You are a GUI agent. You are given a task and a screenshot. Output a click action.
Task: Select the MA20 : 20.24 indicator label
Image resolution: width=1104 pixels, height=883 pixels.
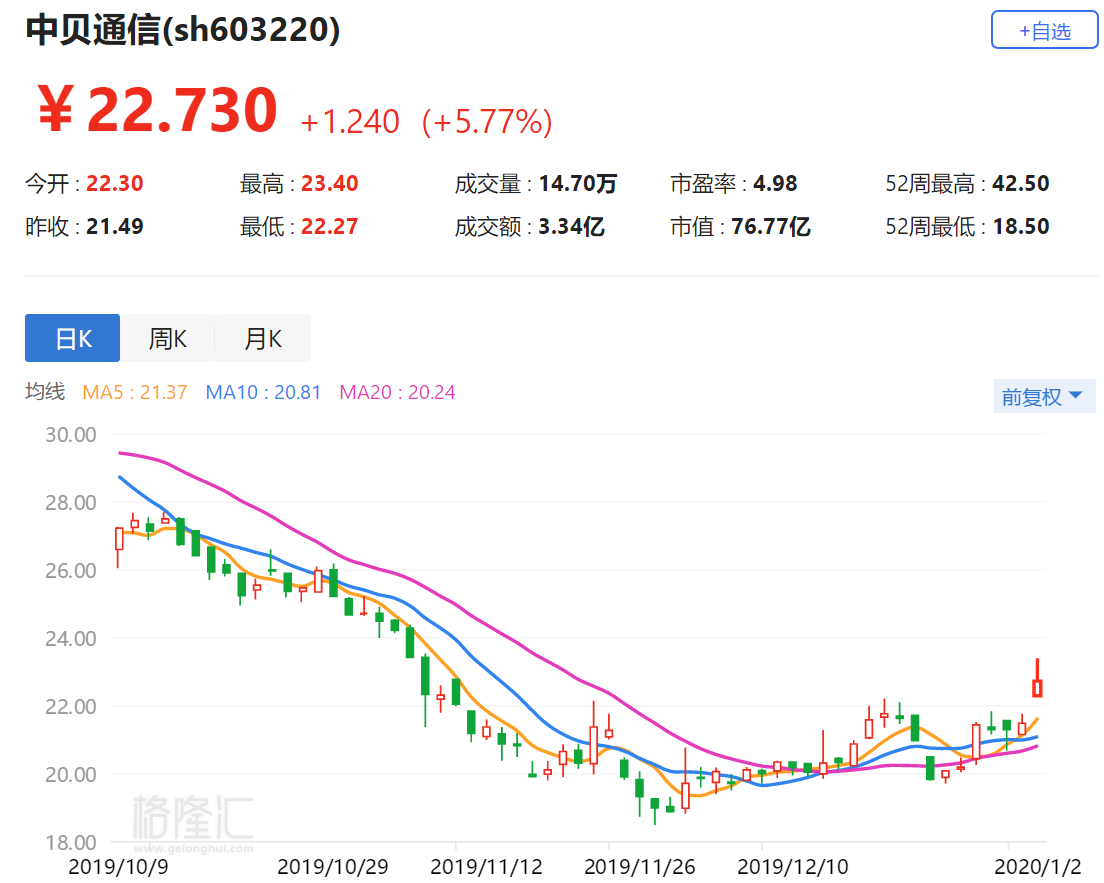click(397, 392)
